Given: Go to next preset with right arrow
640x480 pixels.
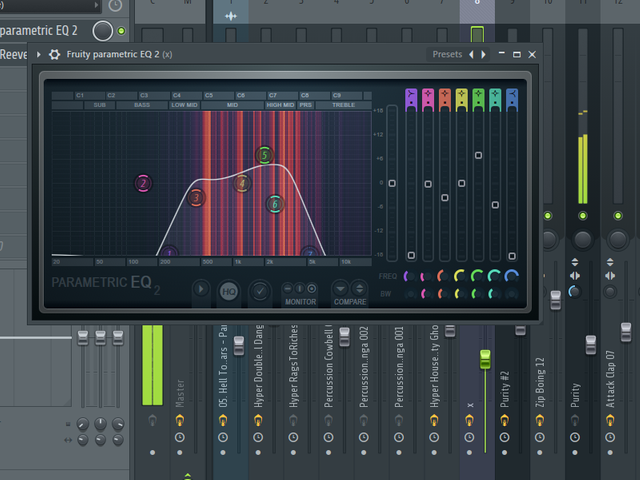Looking at the screenshot, I should coord(484,54).
